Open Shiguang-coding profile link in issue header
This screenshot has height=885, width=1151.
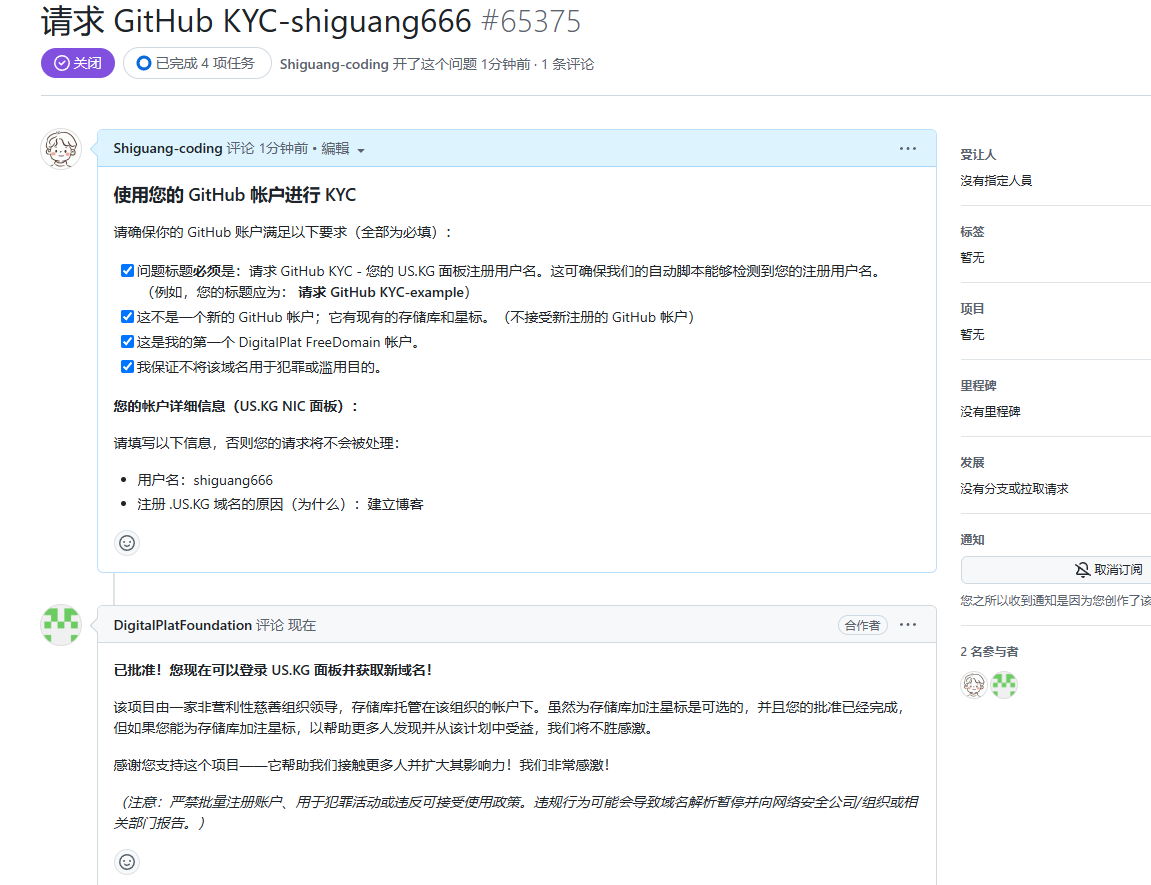click(334, 64)
